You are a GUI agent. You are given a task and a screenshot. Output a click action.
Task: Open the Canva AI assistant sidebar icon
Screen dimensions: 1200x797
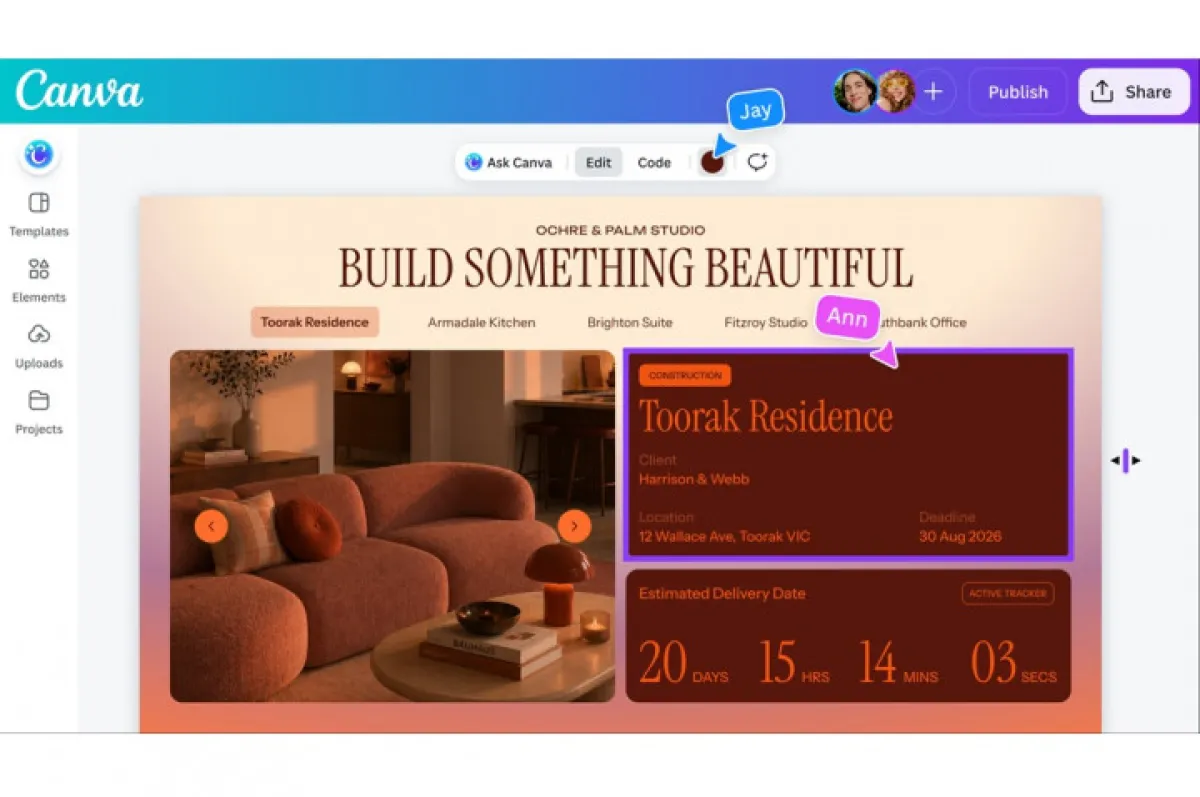click(x=39, y=154)
